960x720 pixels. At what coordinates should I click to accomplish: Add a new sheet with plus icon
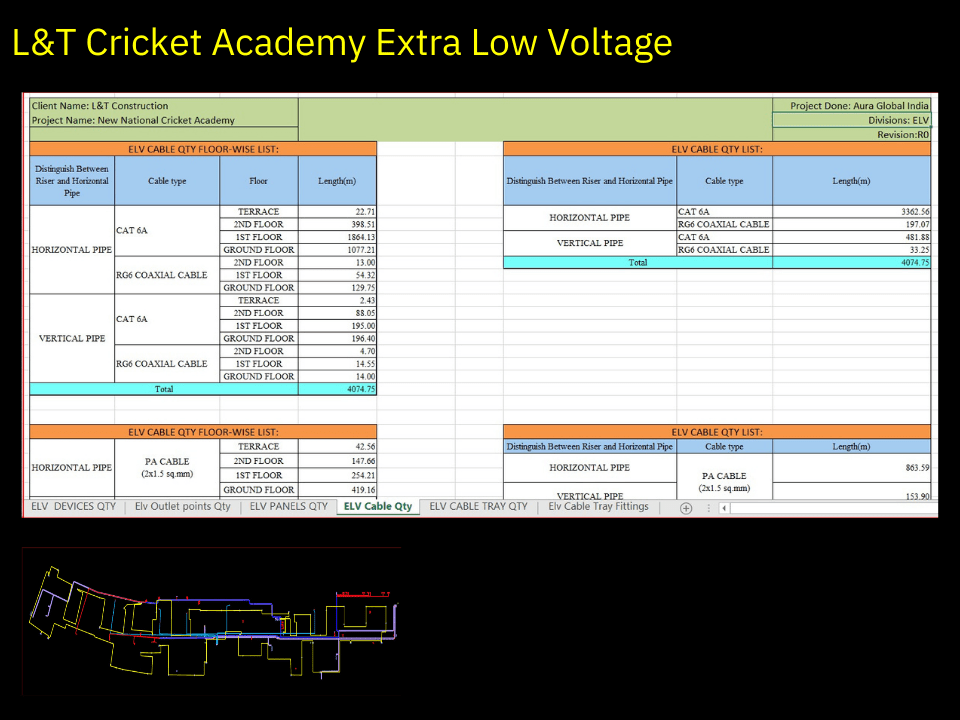pos(686,508)
